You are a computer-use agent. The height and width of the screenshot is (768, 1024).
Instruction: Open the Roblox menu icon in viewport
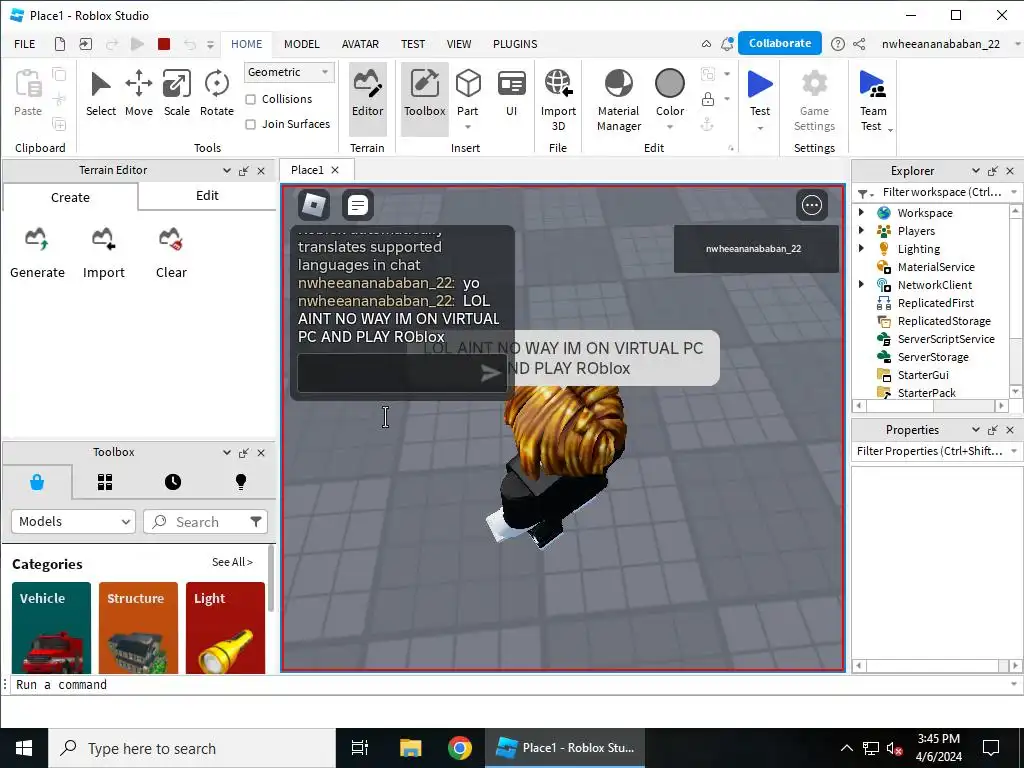pyautogui.click(x=313, y=205)
